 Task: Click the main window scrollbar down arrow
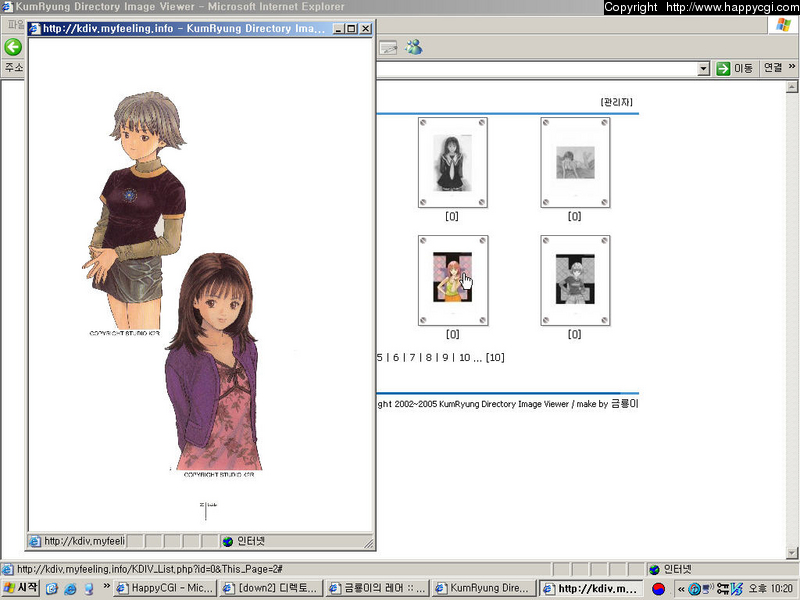pos(792,552)
